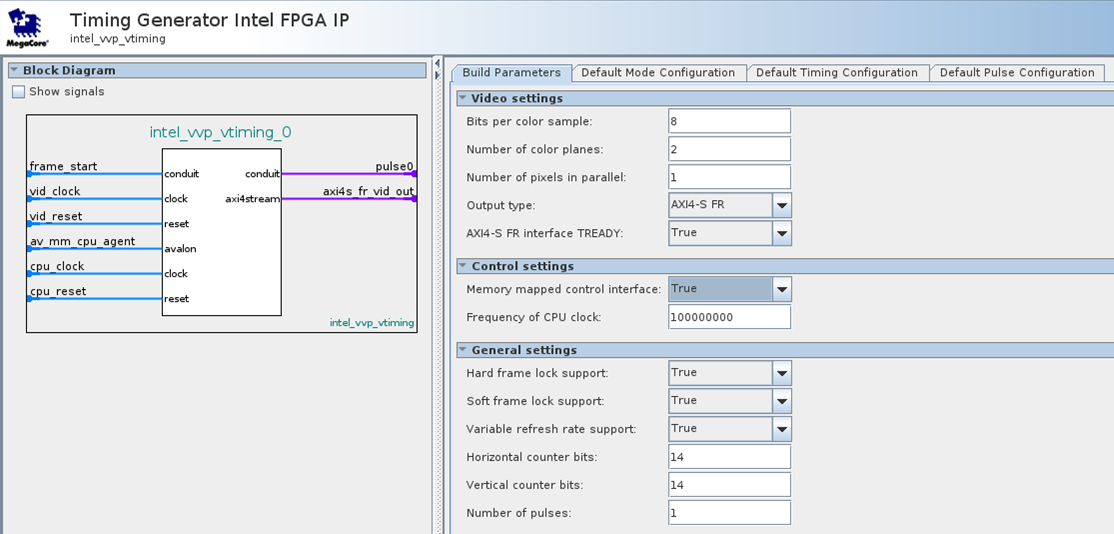Click the MegaCore logo icon
1114x534 pixels.
click(28, 27)
